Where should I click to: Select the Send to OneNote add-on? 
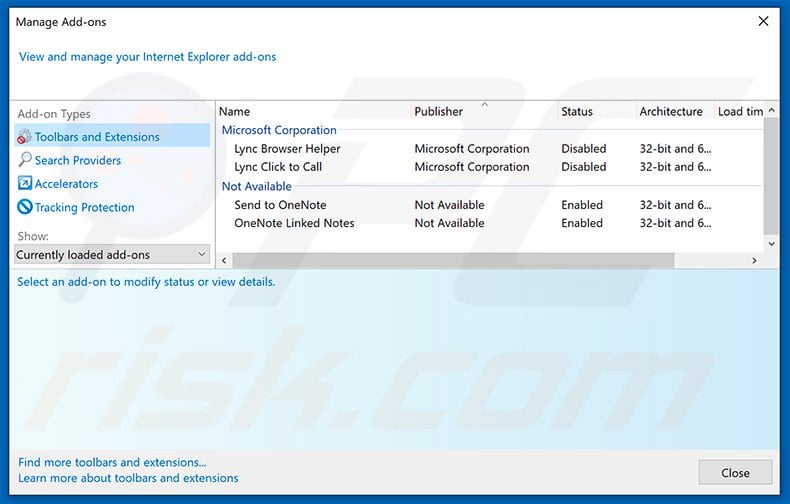[280, 205]
